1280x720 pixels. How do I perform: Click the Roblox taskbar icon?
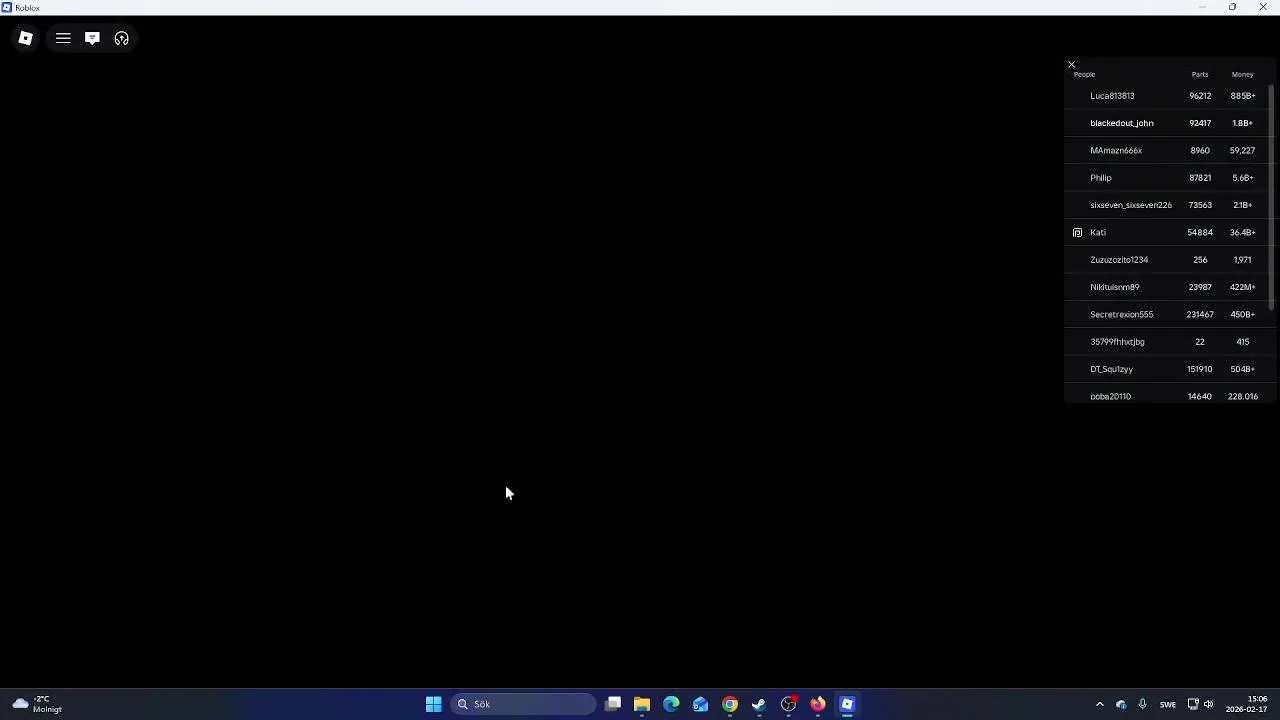(847, 704)
